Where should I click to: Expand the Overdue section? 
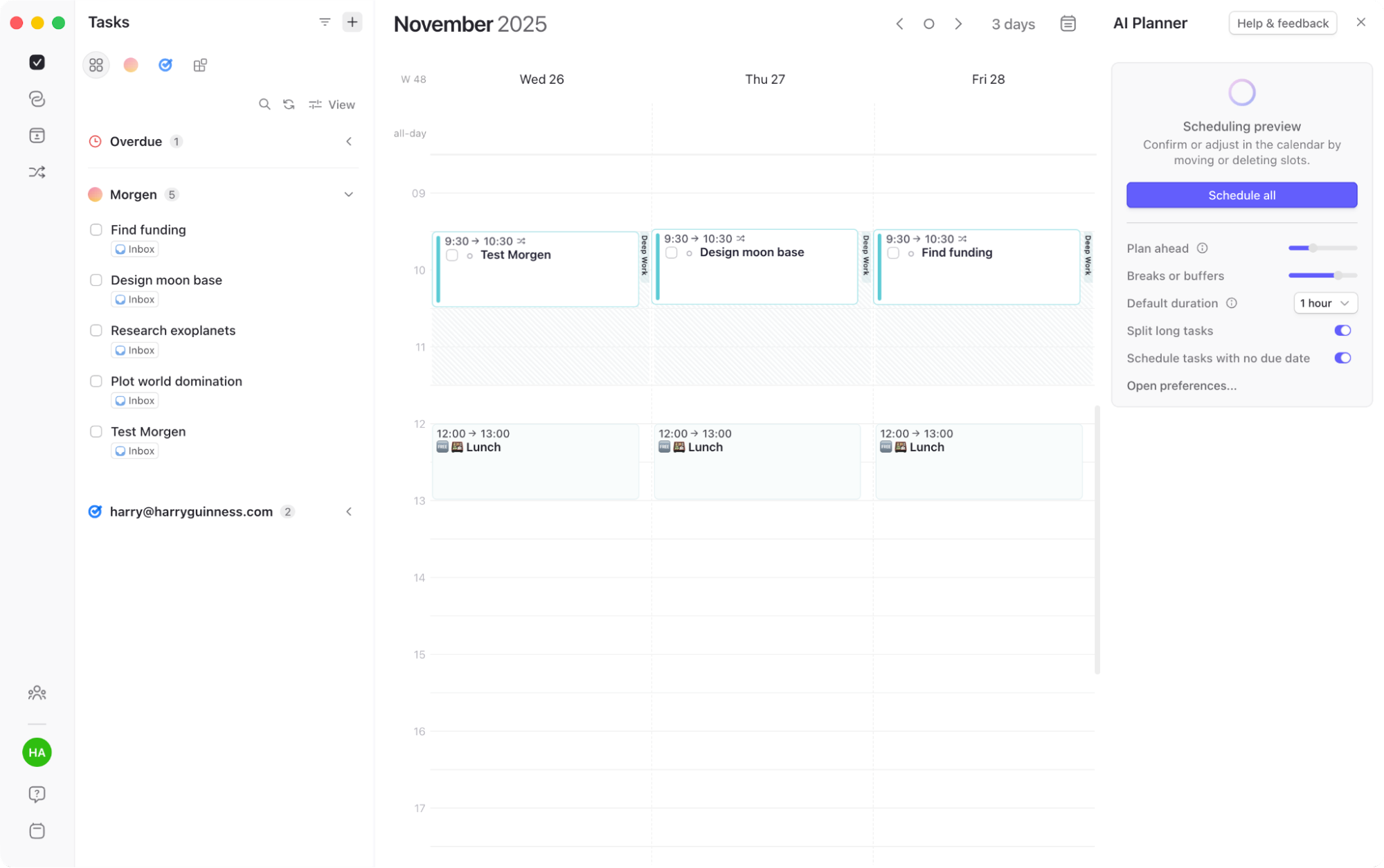click(349, 141)
